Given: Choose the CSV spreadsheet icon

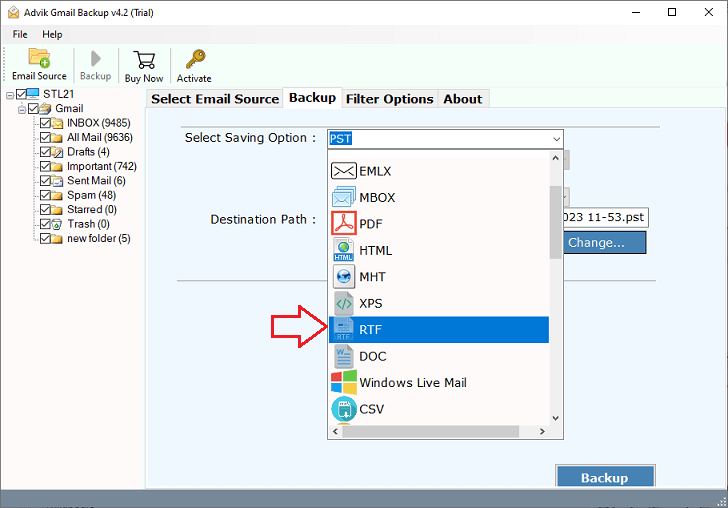Looking at the screenshot, I should click(x=344, y=409).
